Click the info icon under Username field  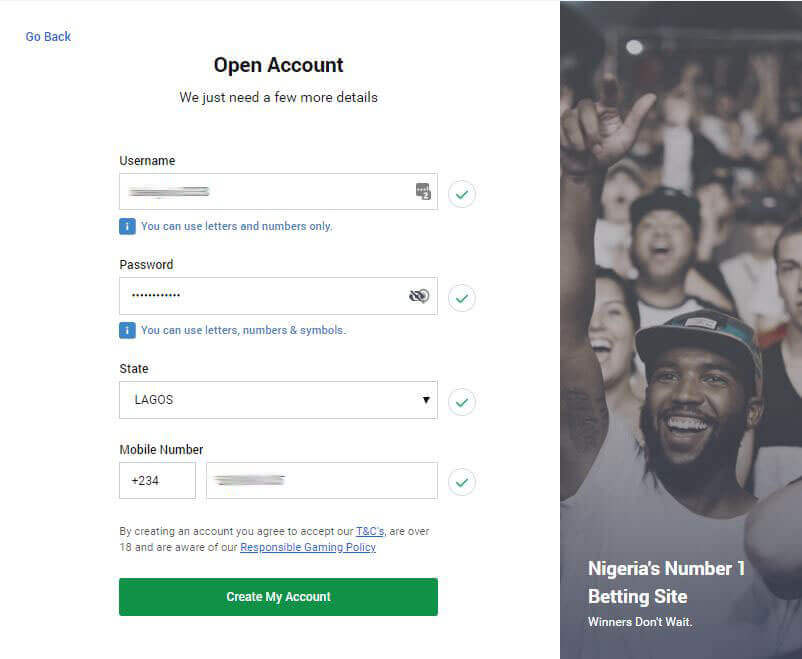coord(127,226)
